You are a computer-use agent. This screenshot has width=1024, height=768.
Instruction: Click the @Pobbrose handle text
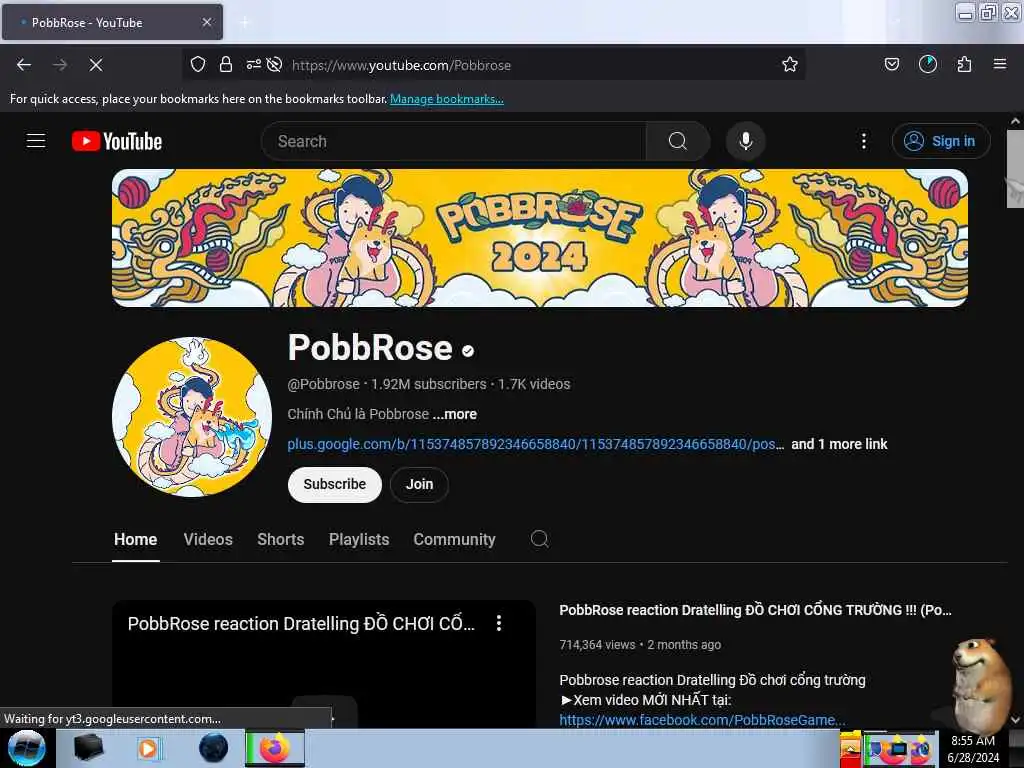click(x=323, y=384)
